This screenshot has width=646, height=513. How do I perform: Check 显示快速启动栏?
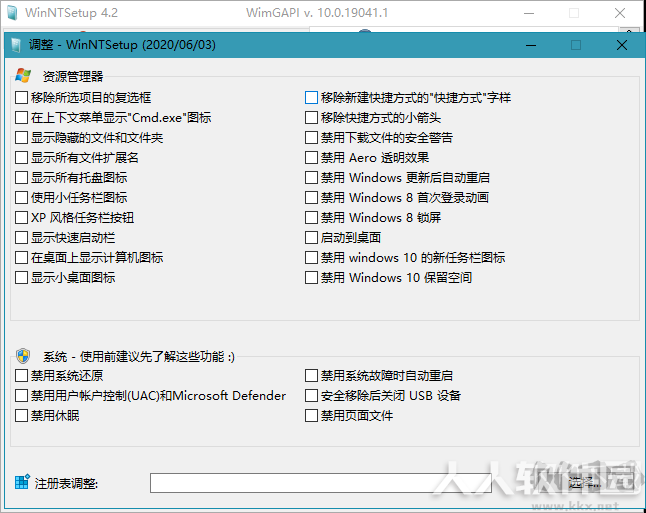(21, 238)
